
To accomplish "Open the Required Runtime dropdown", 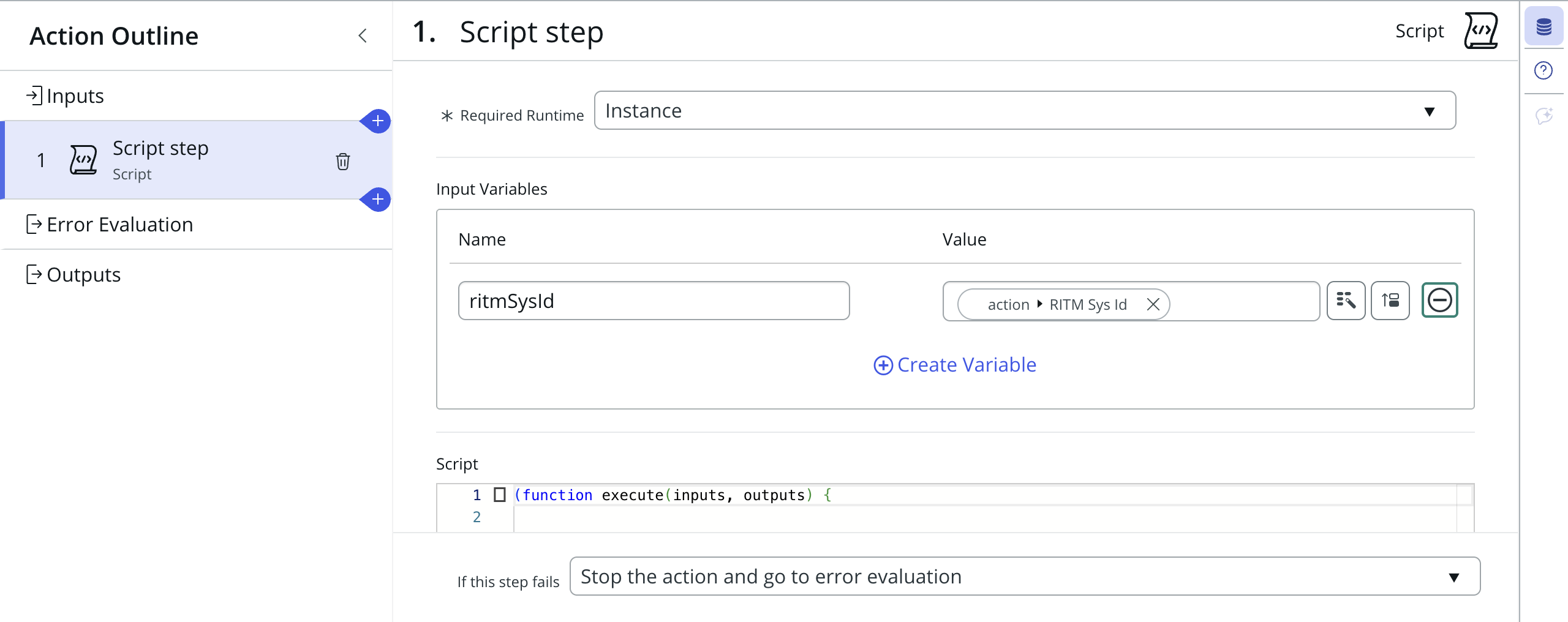I will (1024, 111).
